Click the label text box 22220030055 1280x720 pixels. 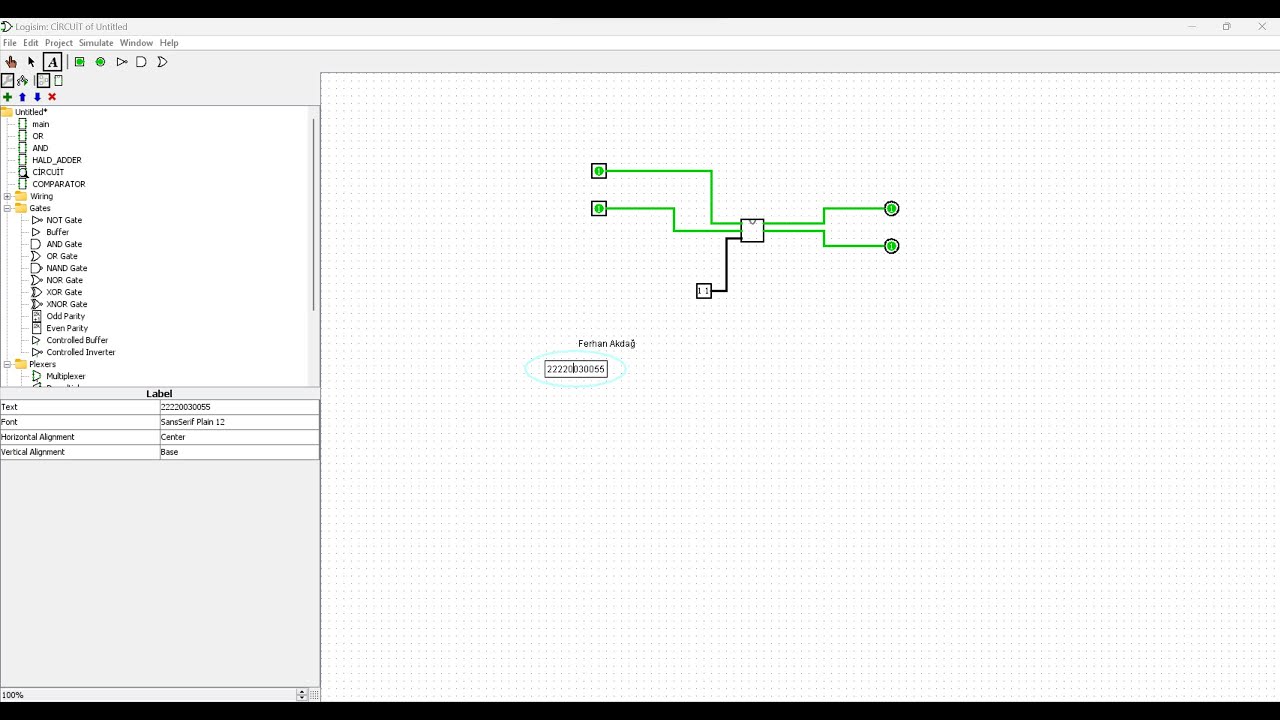point(576,369)
